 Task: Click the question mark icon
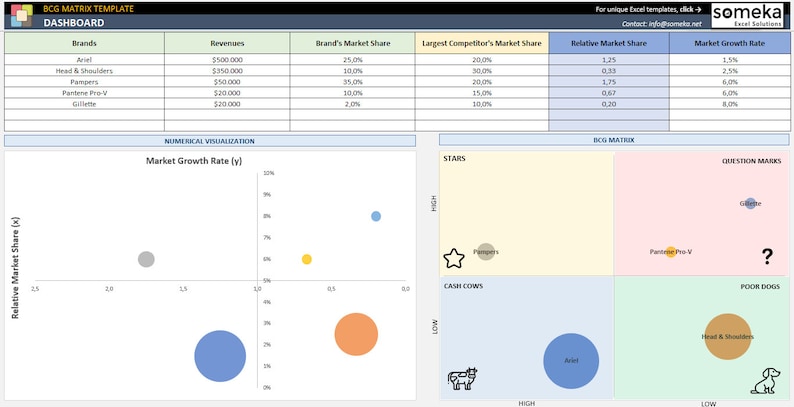[x=767, y=257]
